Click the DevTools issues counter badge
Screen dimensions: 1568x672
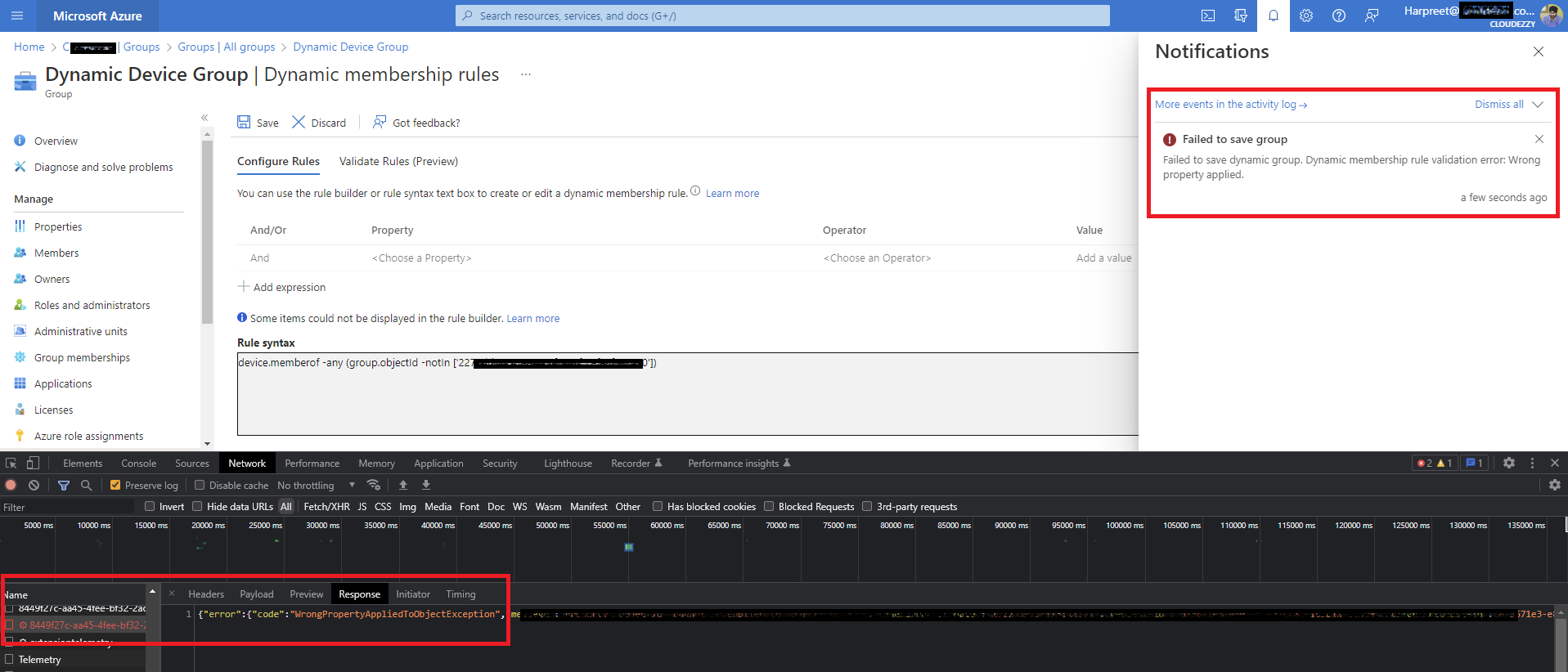click(1475, 463)
